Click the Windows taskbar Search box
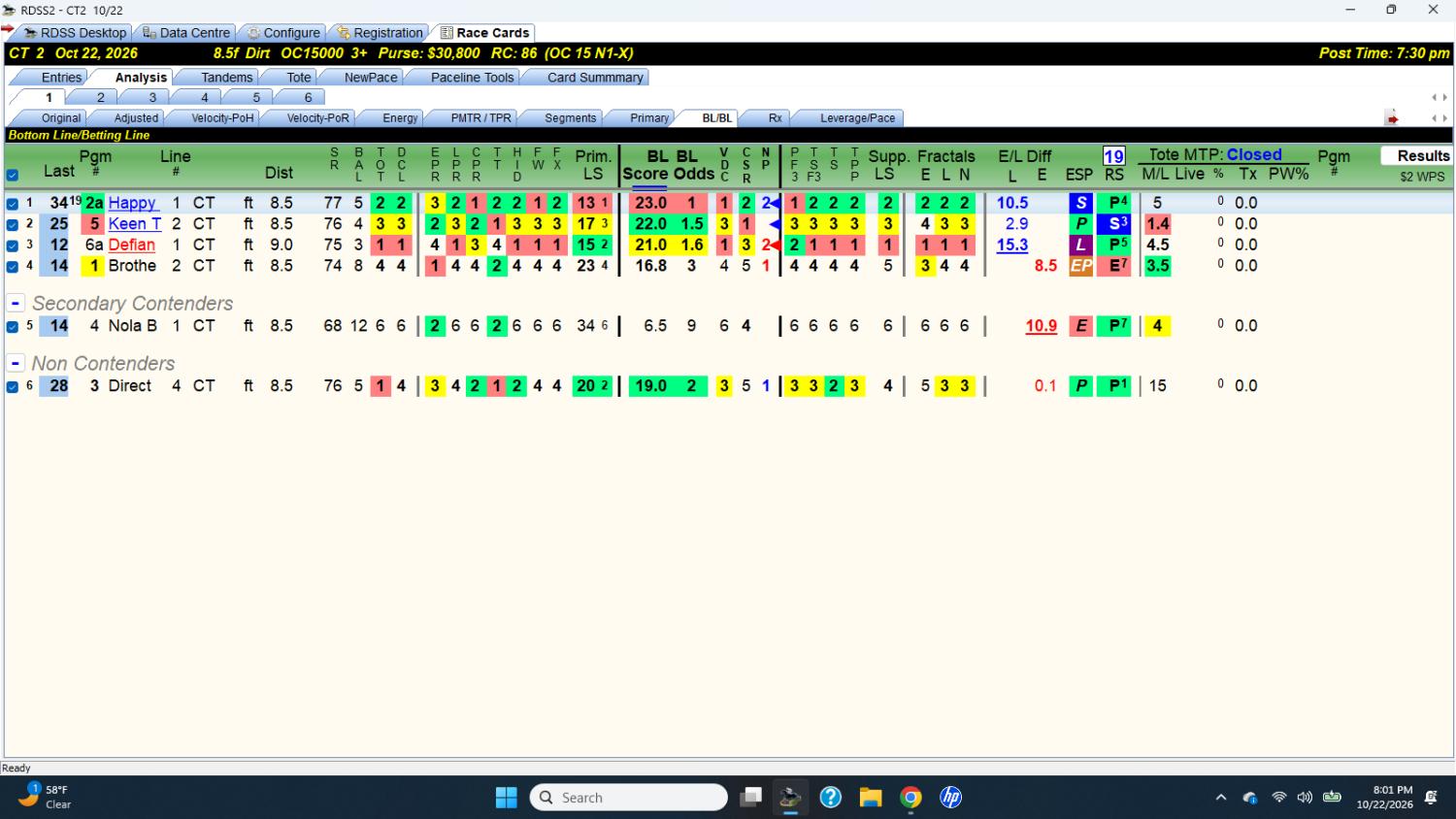1456x819 pixels. 628,798
